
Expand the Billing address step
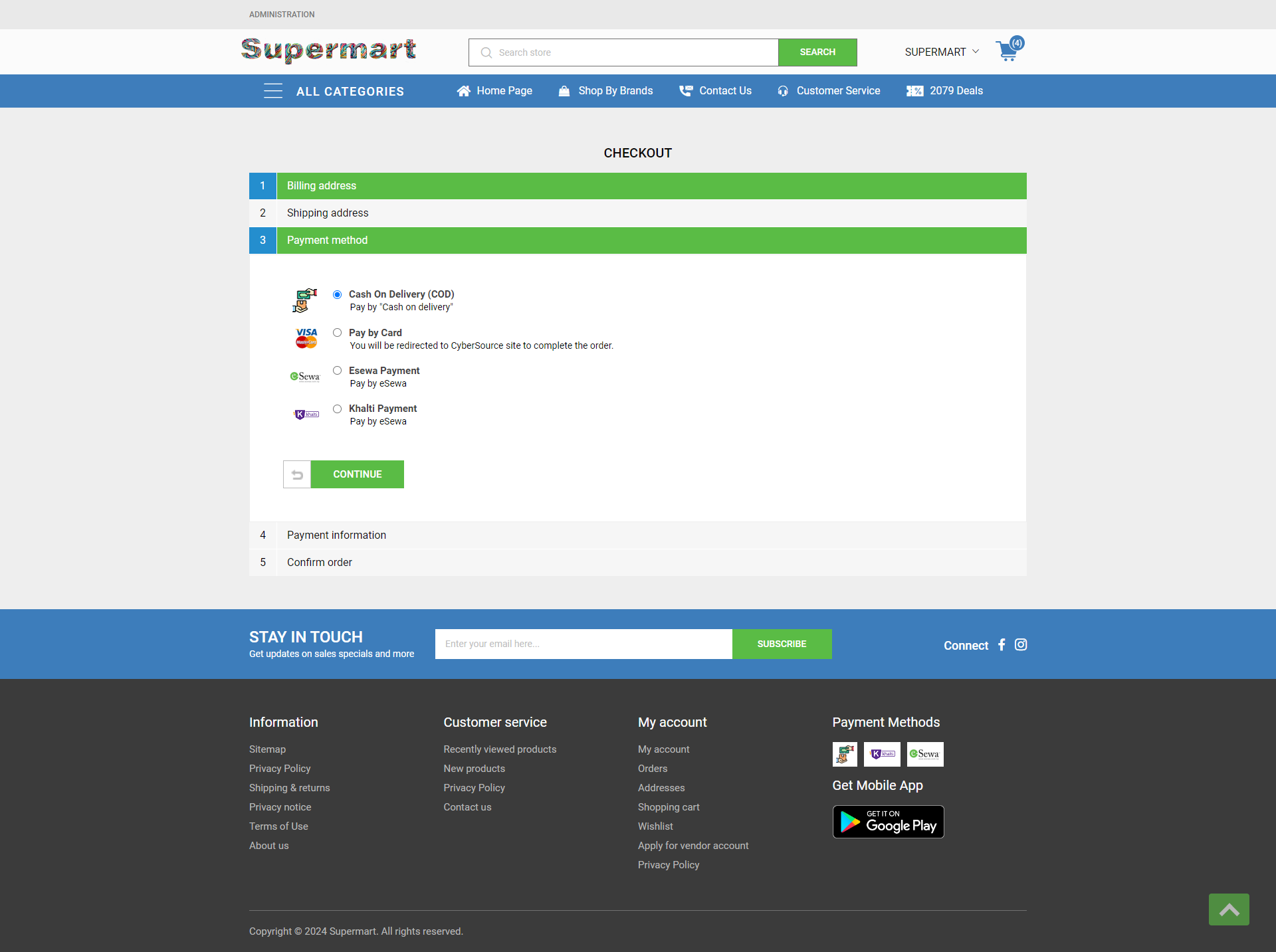point(638,186)
